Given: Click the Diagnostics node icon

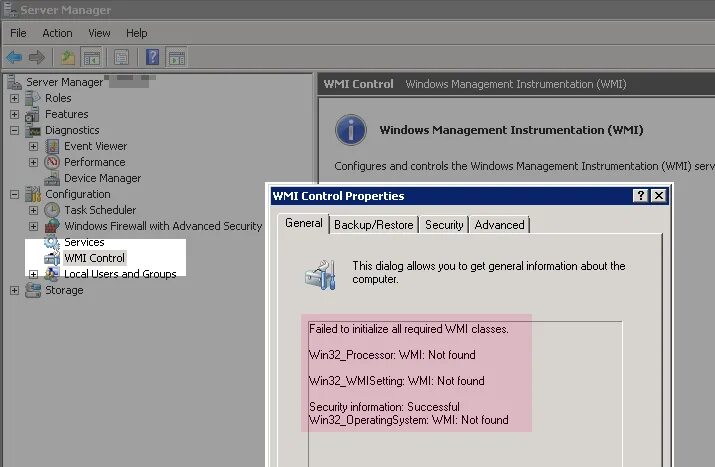Looking at the screenshot, I should pyautogui.click(x=33, y=130).
